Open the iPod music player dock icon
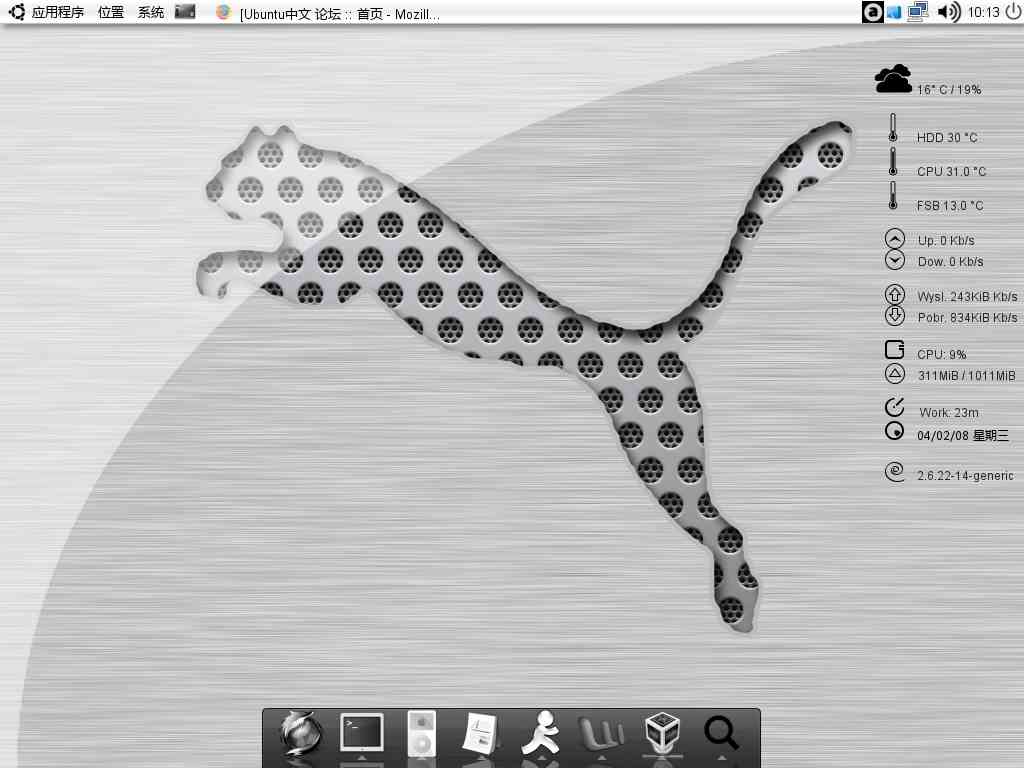The image size is (1024, 768). 421,734
